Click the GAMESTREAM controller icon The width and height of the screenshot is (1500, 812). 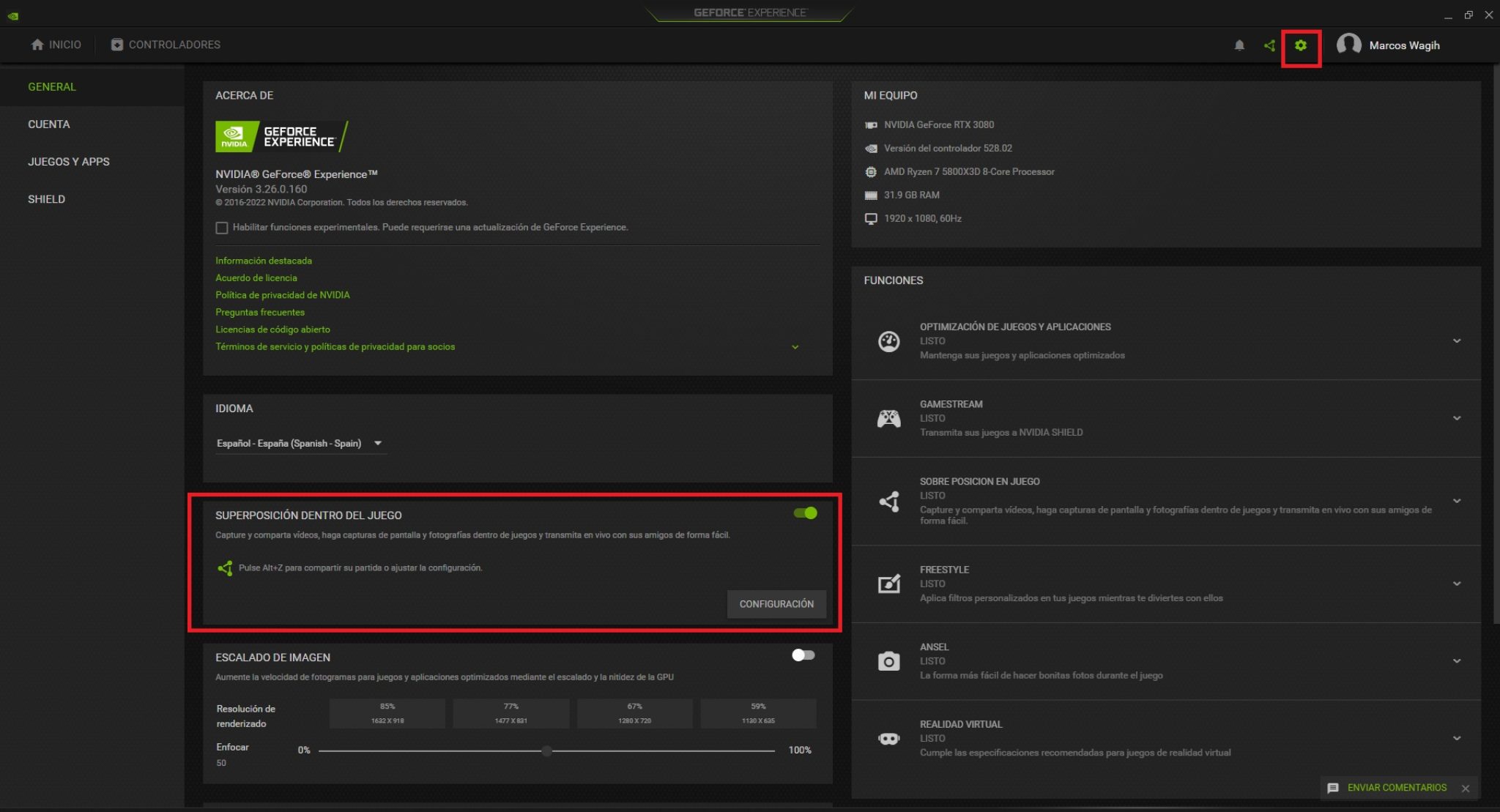tap(888, 417)
